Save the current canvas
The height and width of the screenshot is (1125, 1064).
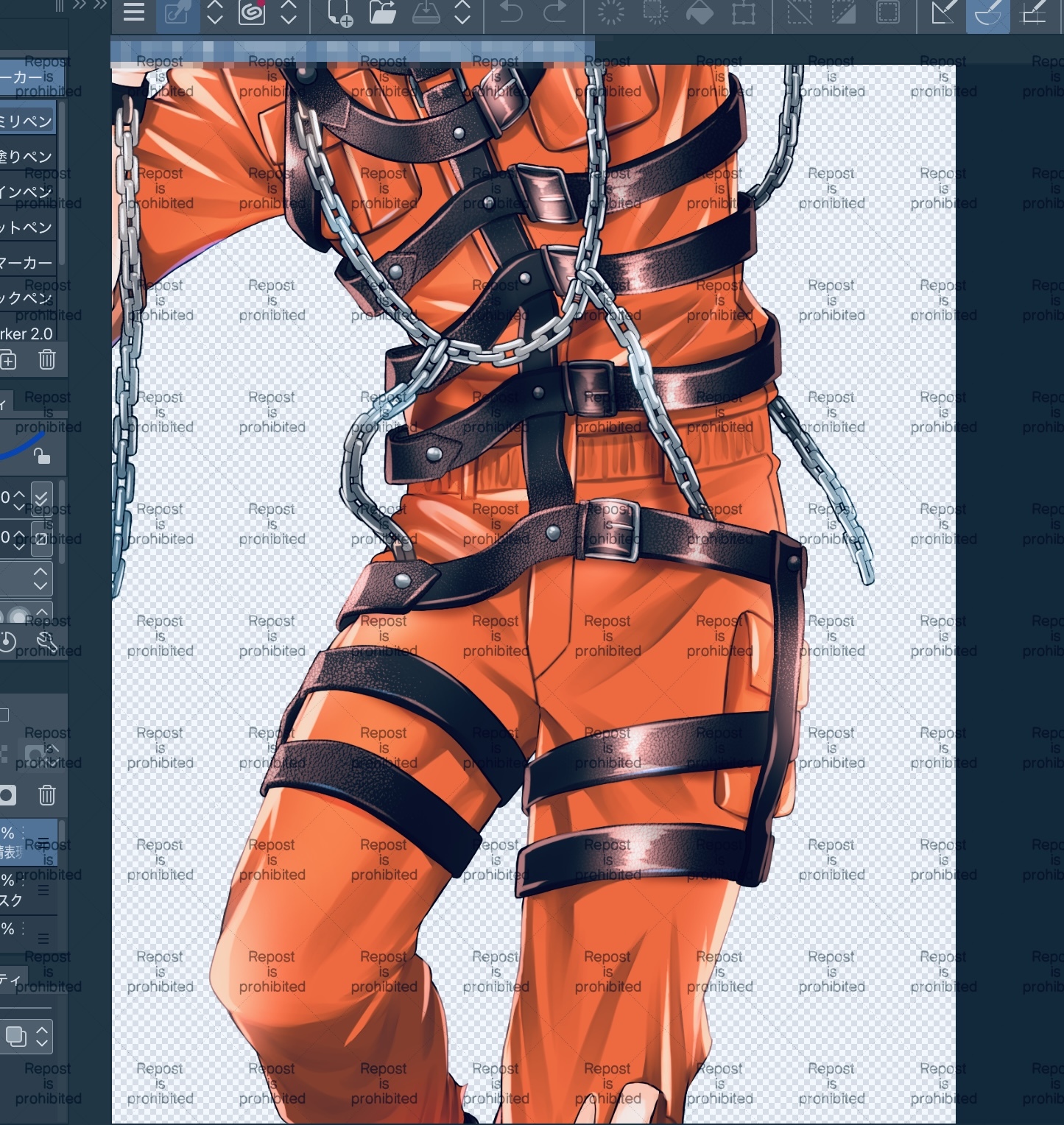(x=426, y=13)
